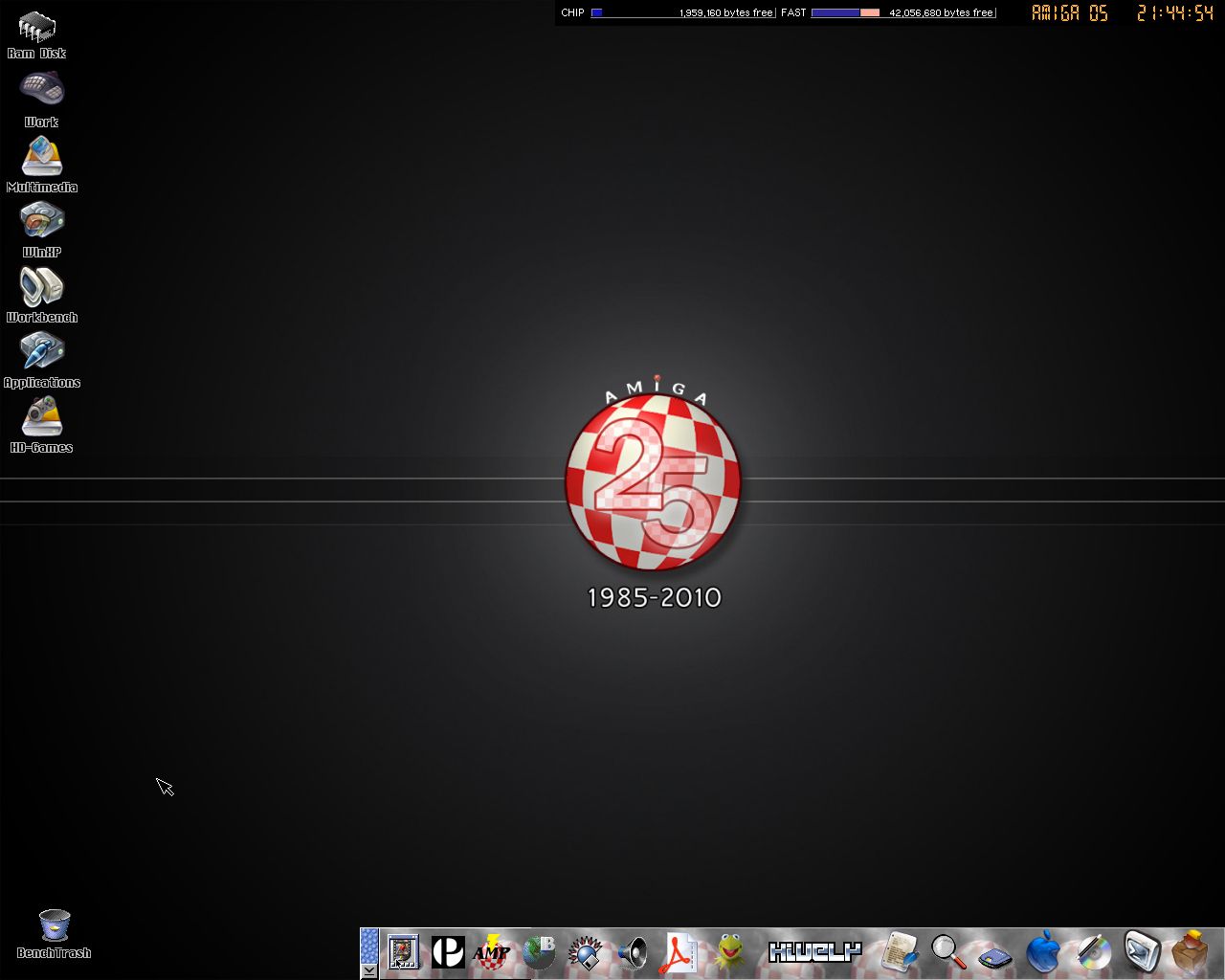Launch the first dock icon with portrait picture
This screenshot has height=980, width=1225.
pos(404,952)
